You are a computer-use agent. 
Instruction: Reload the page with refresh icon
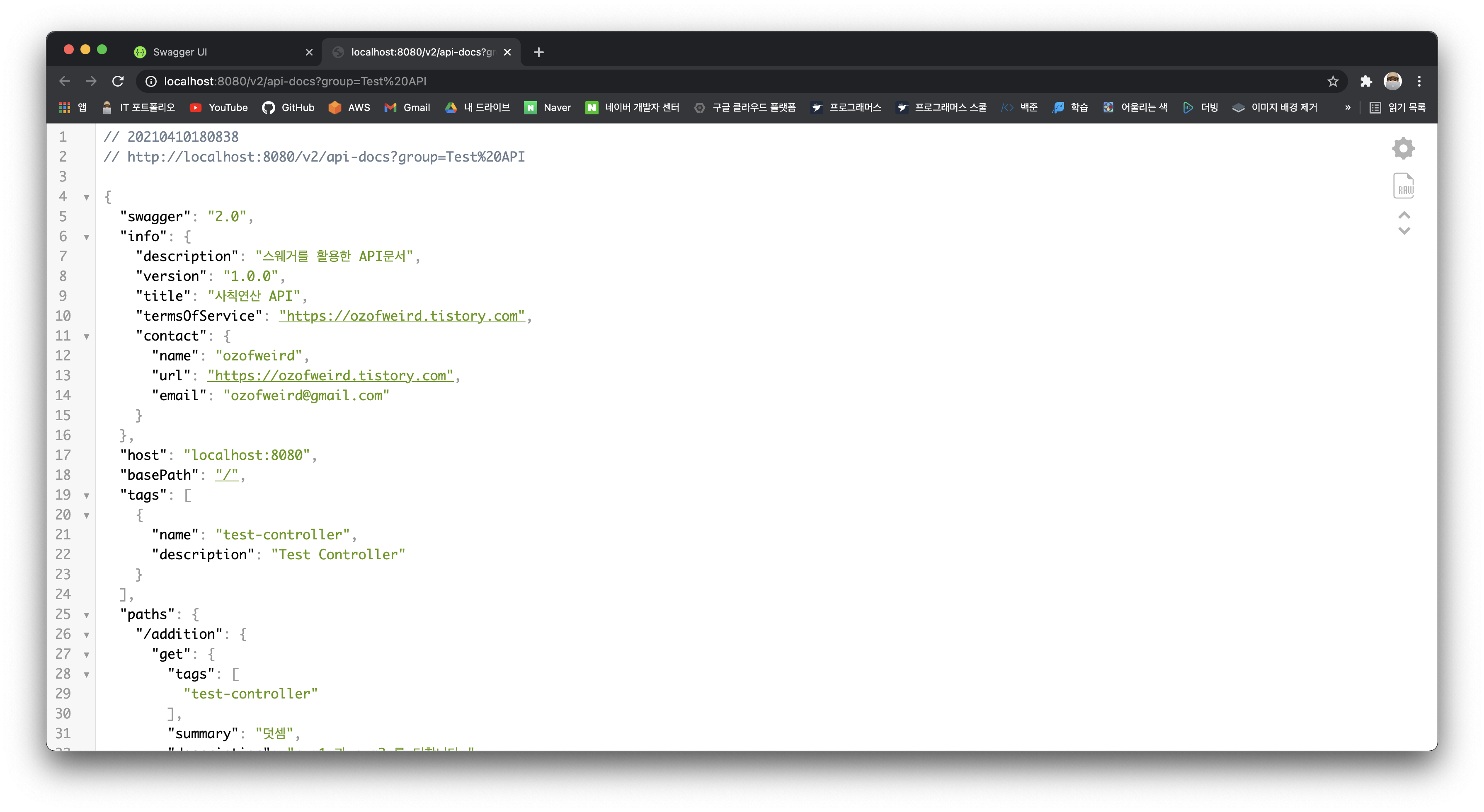(x=118, y=81)
